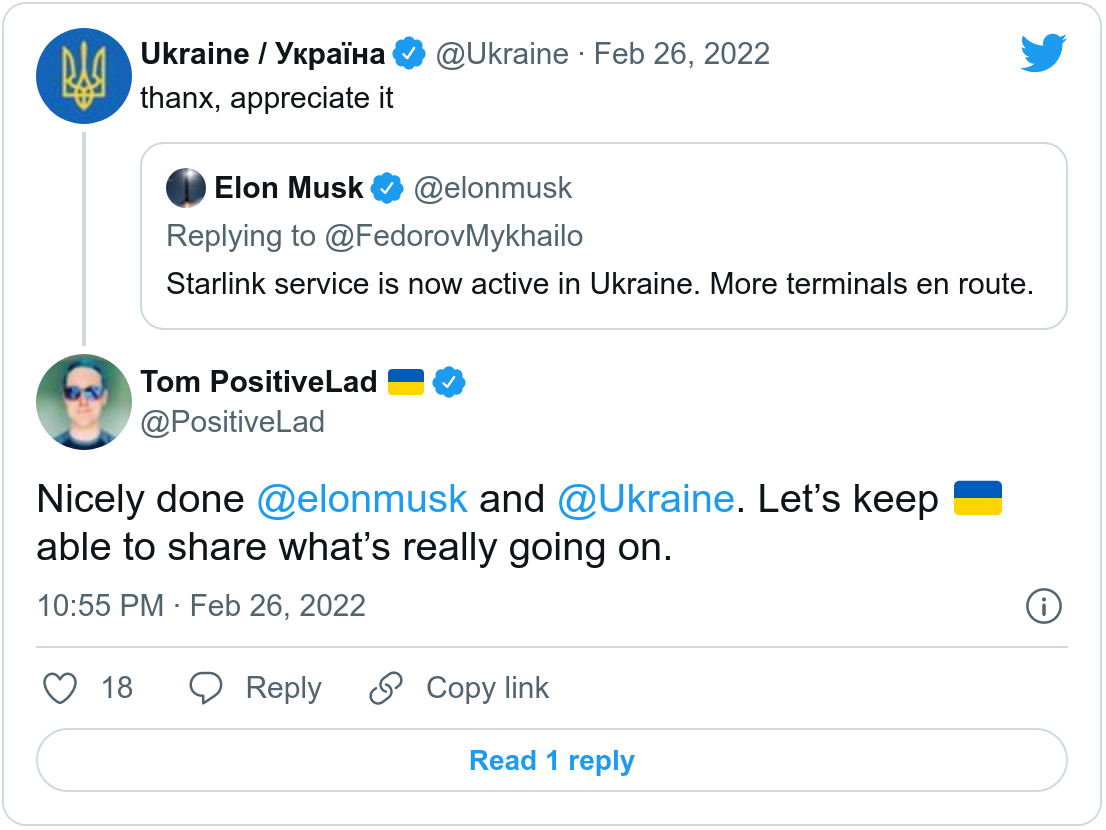Click Ukraine's verified badge
This screenshot has height=830, width=1106.
pos(409,54)
